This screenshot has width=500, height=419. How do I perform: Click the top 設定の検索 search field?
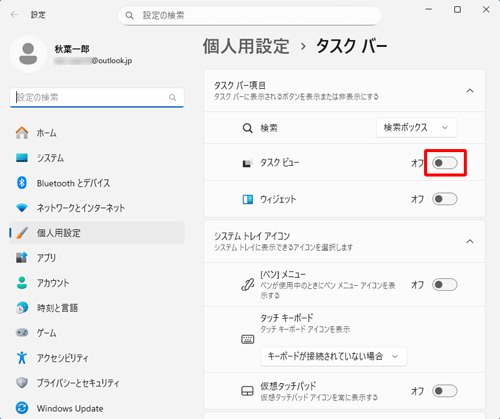point(250,15)
